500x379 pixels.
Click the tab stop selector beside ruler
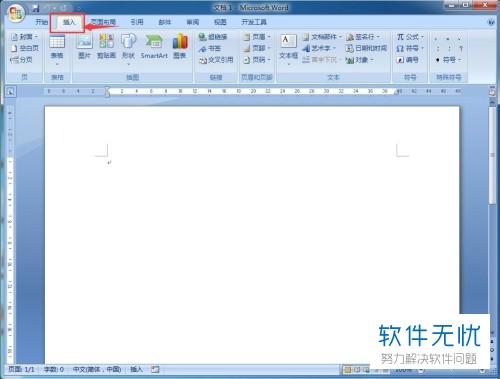[x=11, y=91]
